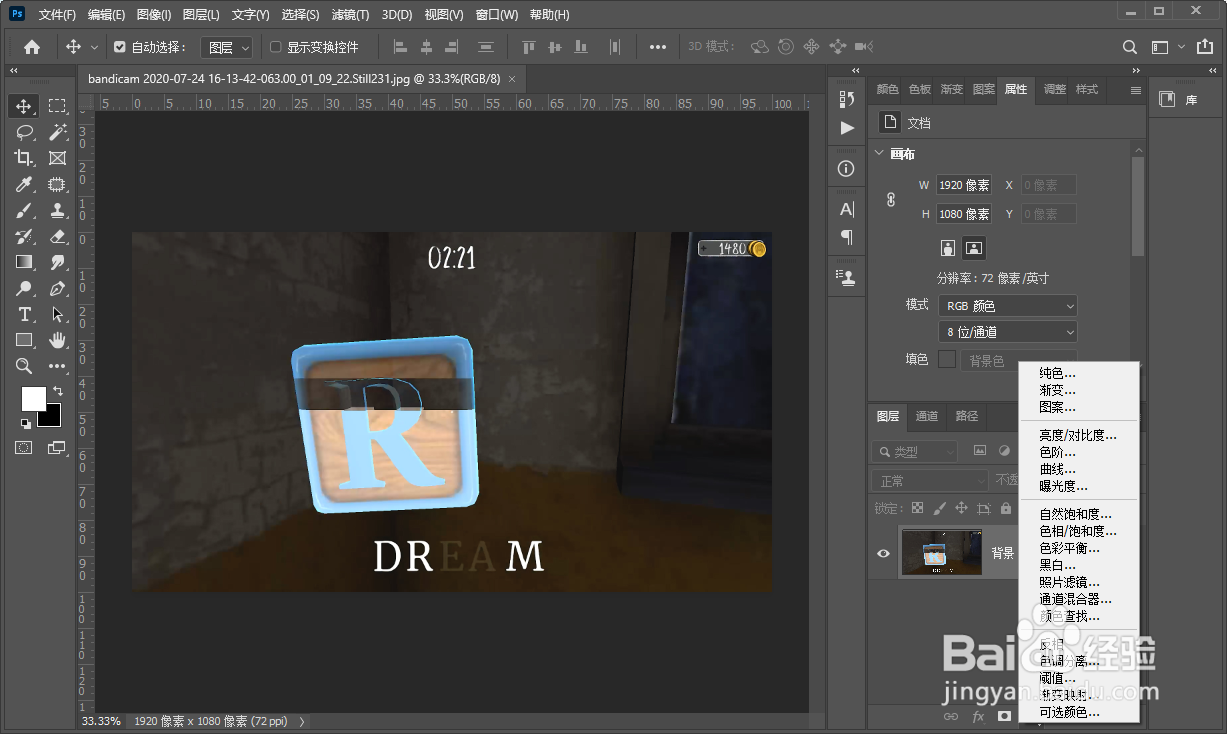Select the Move tool
This screenshot has height=734, width=1227.
[25, 106]
